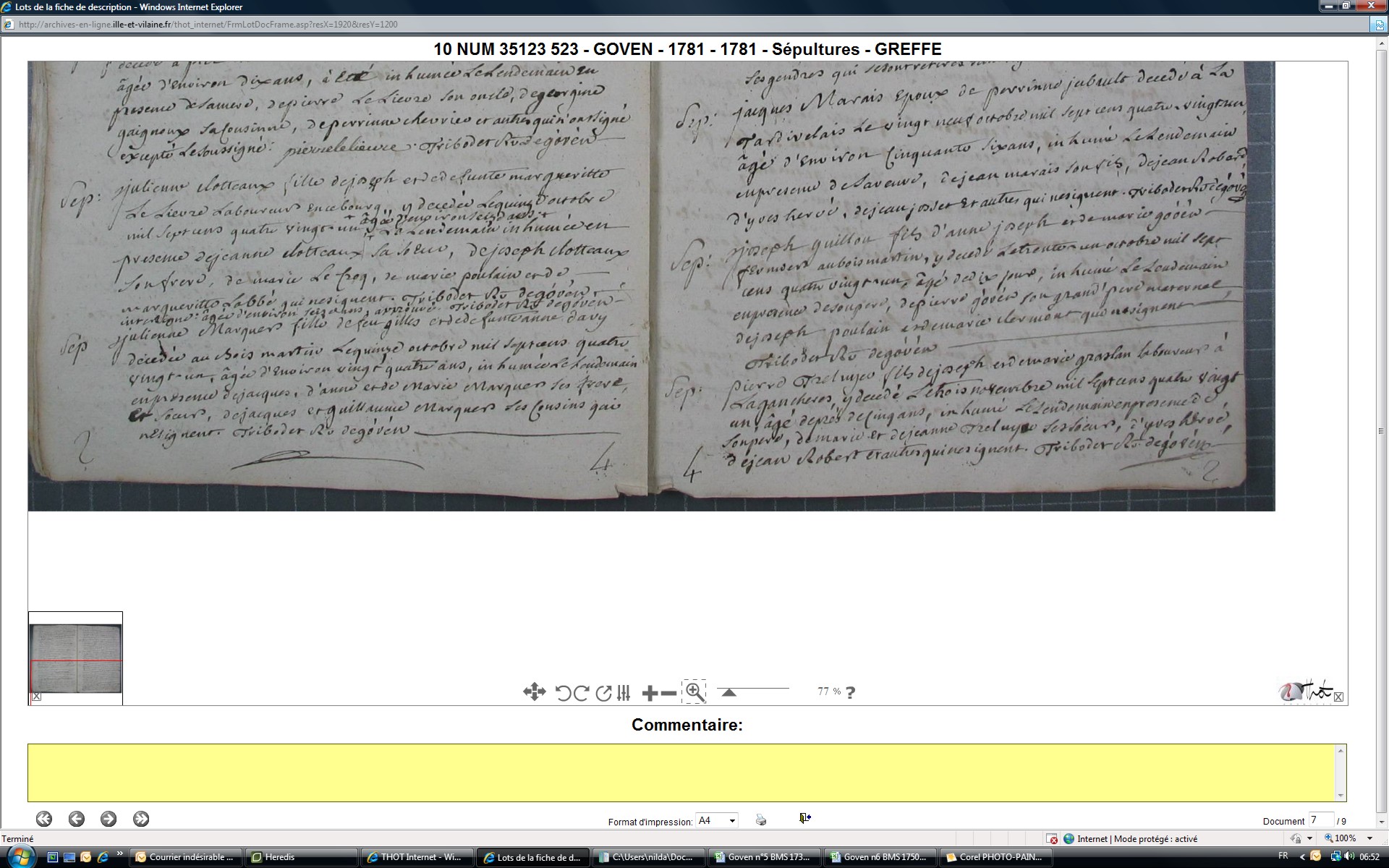Expand the 100% browser zoom dropdown
The image size is (1389, 868).
[x=1369, y=838]
